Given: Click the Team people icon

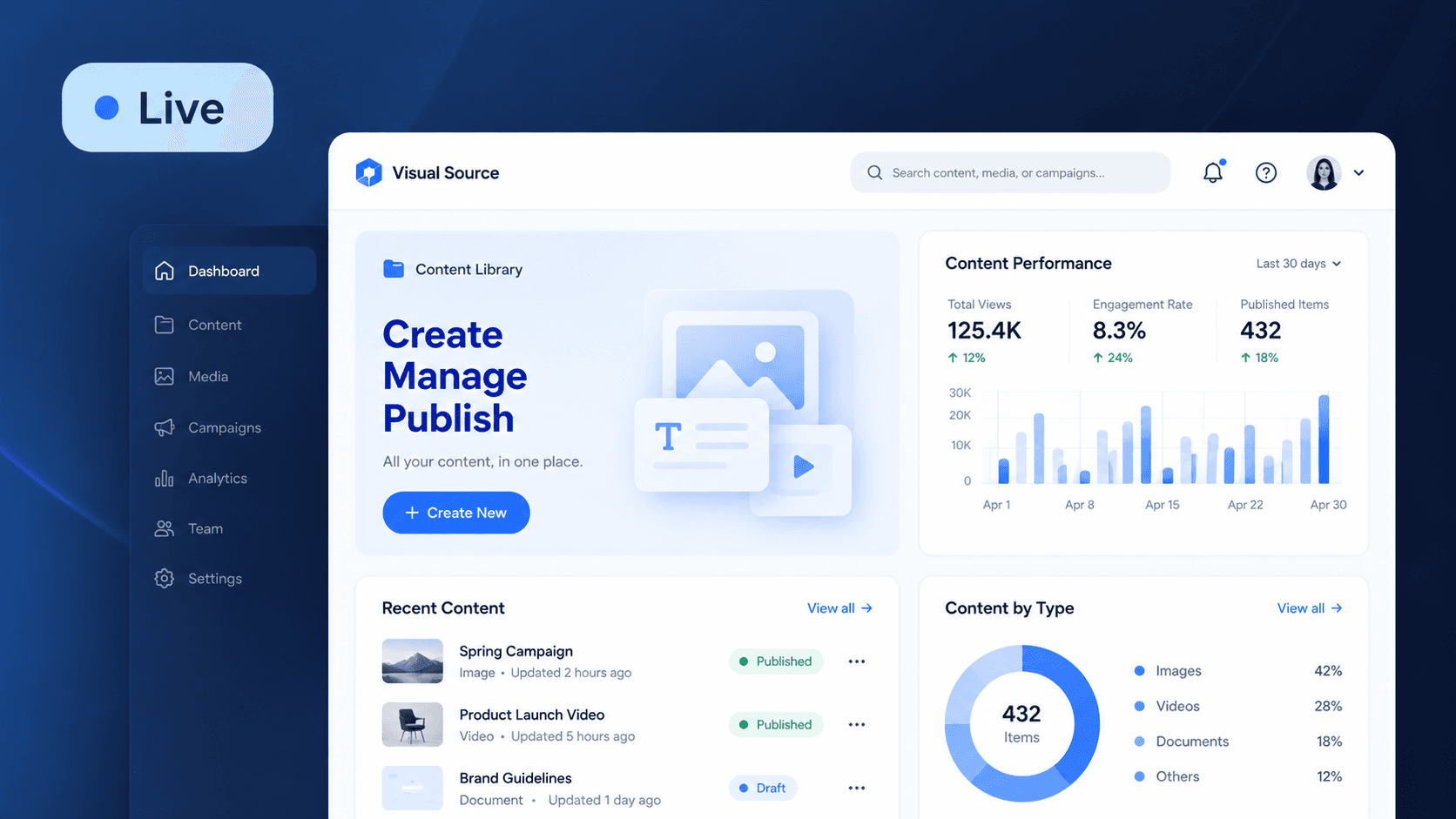Looking at the screenshot, I should pos(165,528).
